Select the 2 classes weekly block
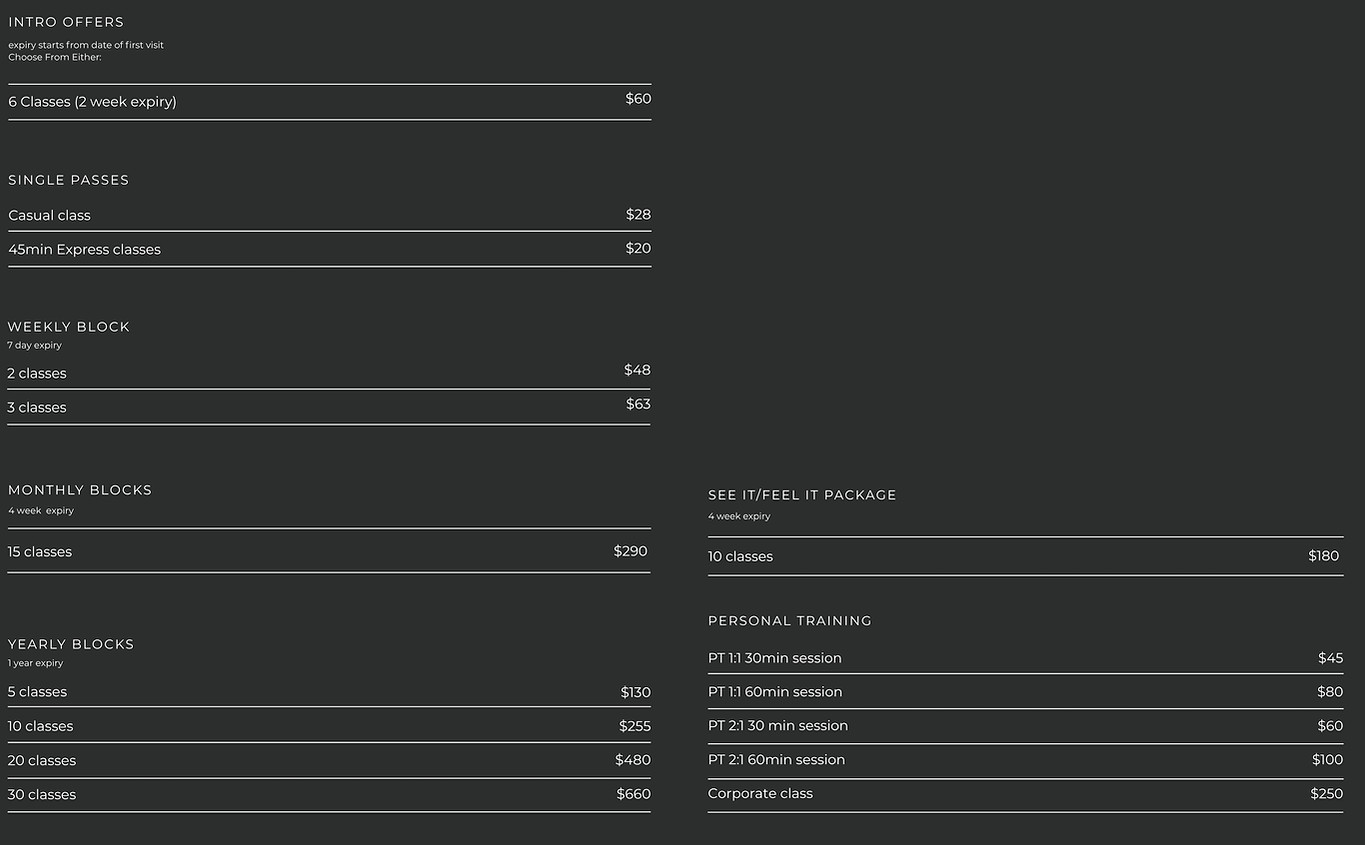The height and width of the screenshot is (845, 1365). point(37,373)
